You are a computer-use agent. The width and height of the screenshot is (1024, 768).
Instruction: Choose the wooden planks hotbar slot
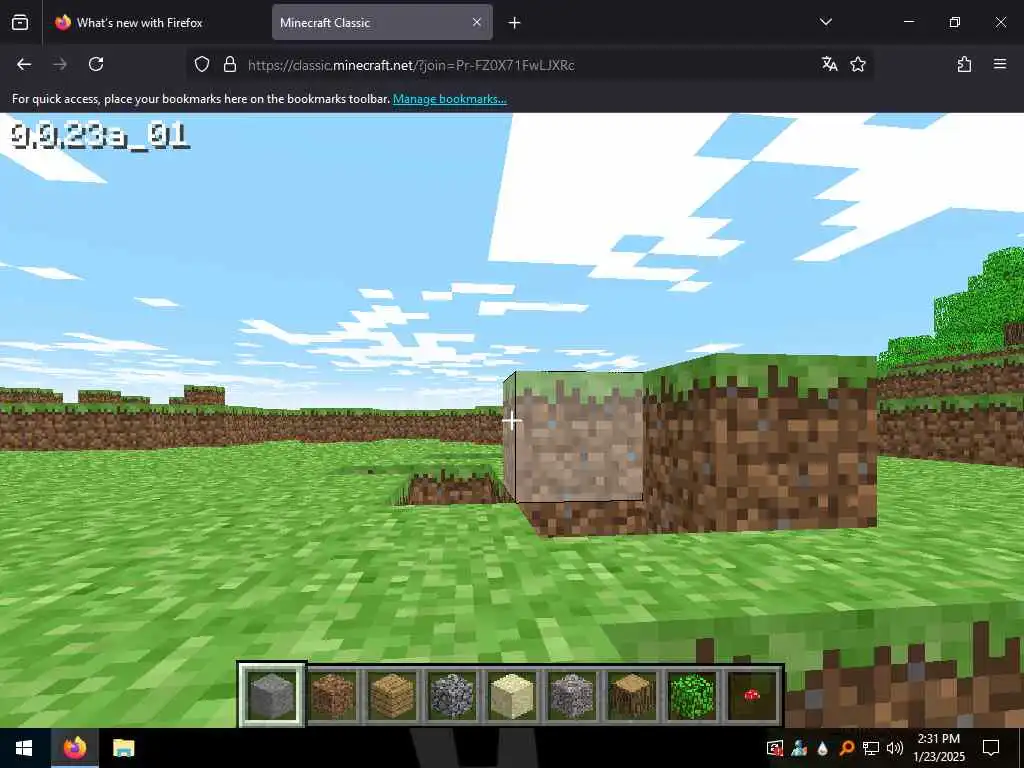(392, 695)
